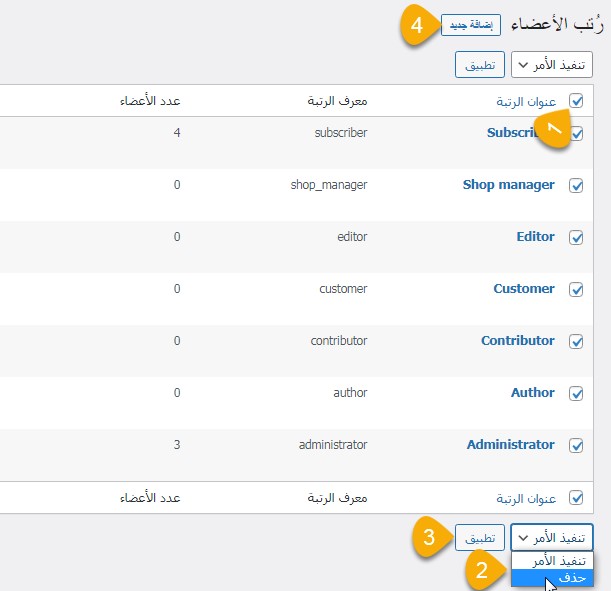Toggle the Customer row checkbox
Screen dimensions: 611x591
point(576,289)
